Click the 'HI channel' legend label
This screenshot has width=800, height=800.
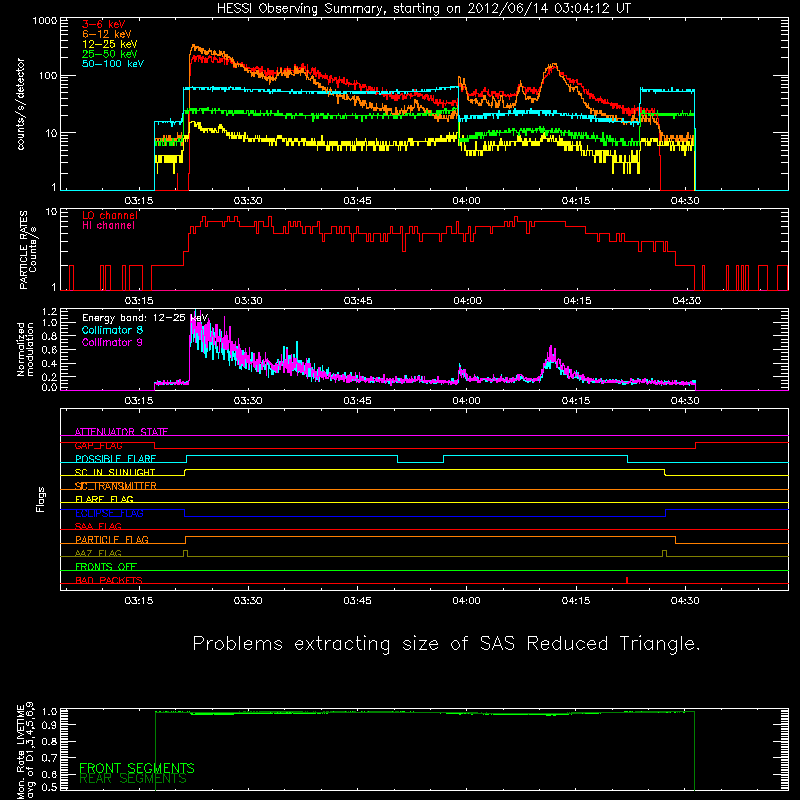tap(108, 226)
